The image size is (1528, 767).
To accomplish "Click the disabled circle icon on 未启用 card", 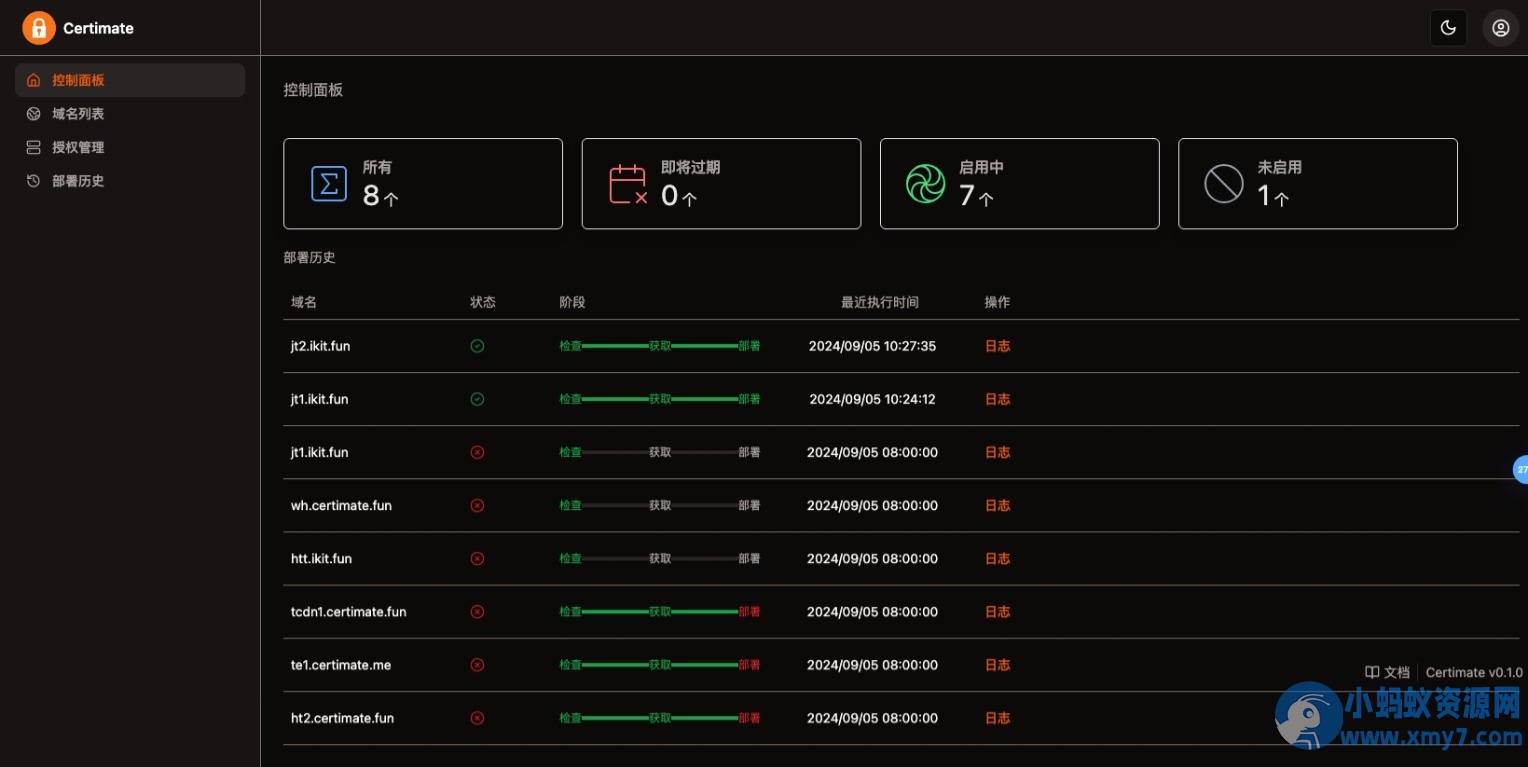I will (x=1223, y=184).
